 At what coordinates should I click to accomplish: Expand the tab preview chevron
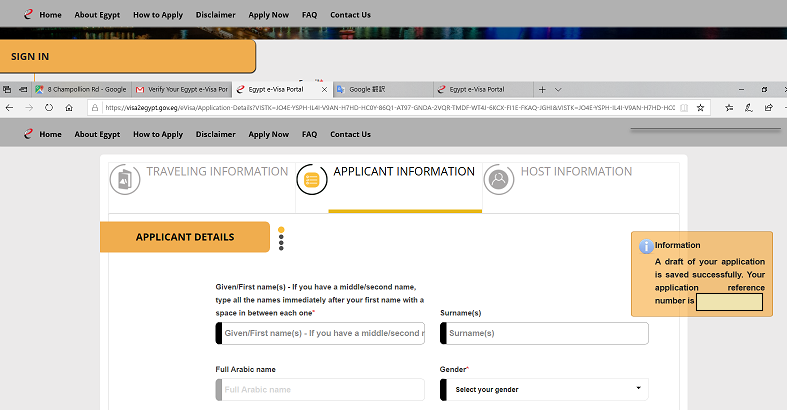click(558, 90)
